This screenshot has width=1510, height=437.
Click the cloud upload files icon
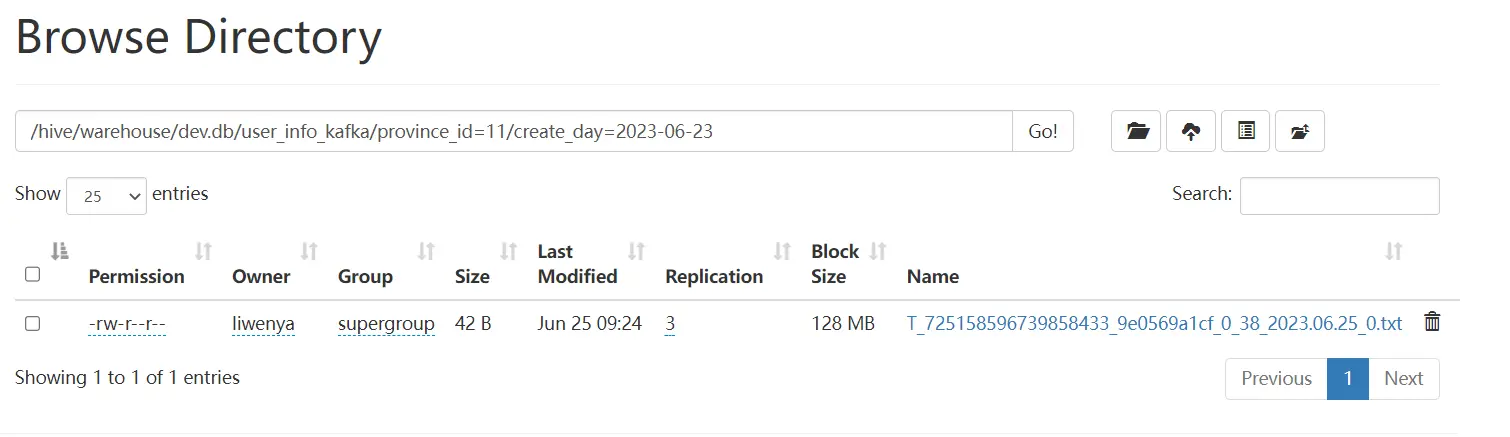(1191, 131)
